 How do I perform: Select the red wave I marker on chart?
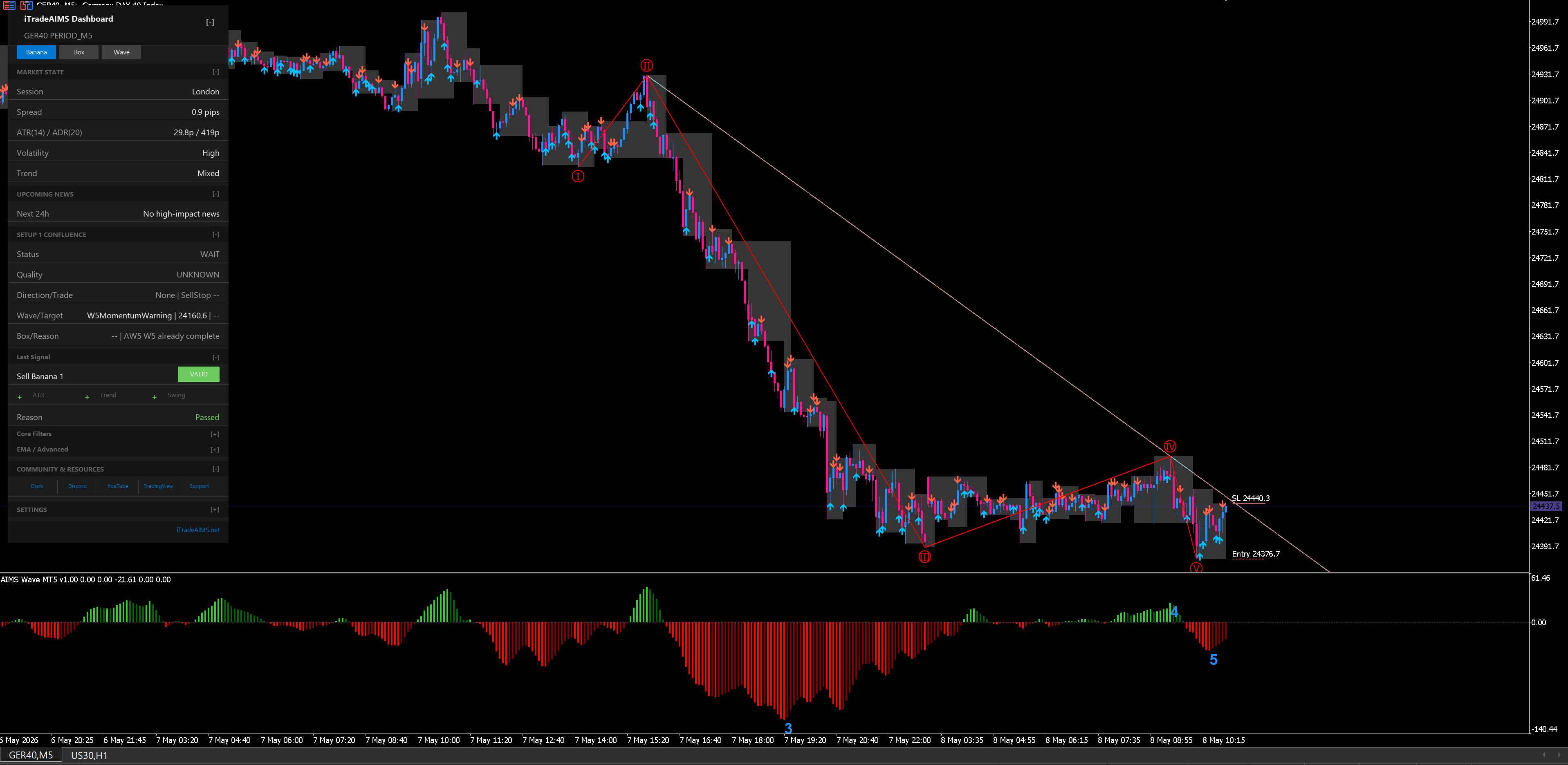(578, 176)
